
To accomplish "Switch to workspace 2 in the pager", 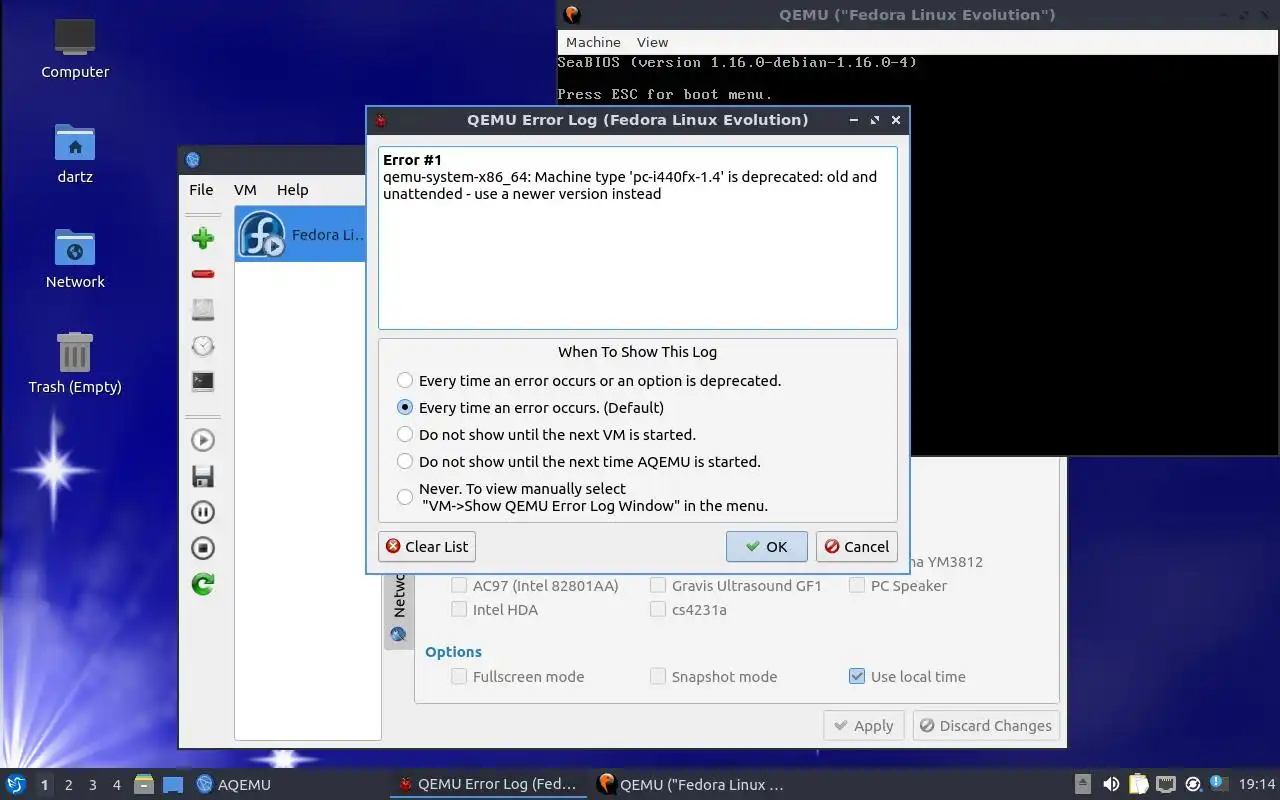I will (68, 785).
